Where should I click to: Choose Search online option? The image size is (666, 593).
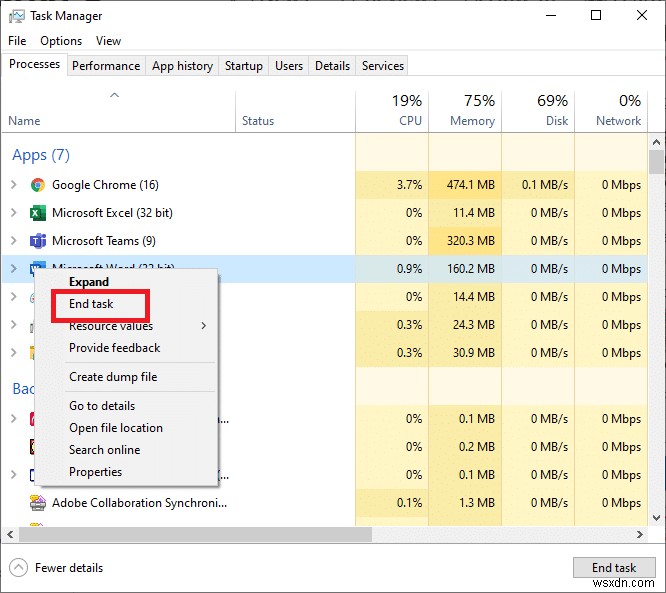pyautogui.click(x=104, y=450)
